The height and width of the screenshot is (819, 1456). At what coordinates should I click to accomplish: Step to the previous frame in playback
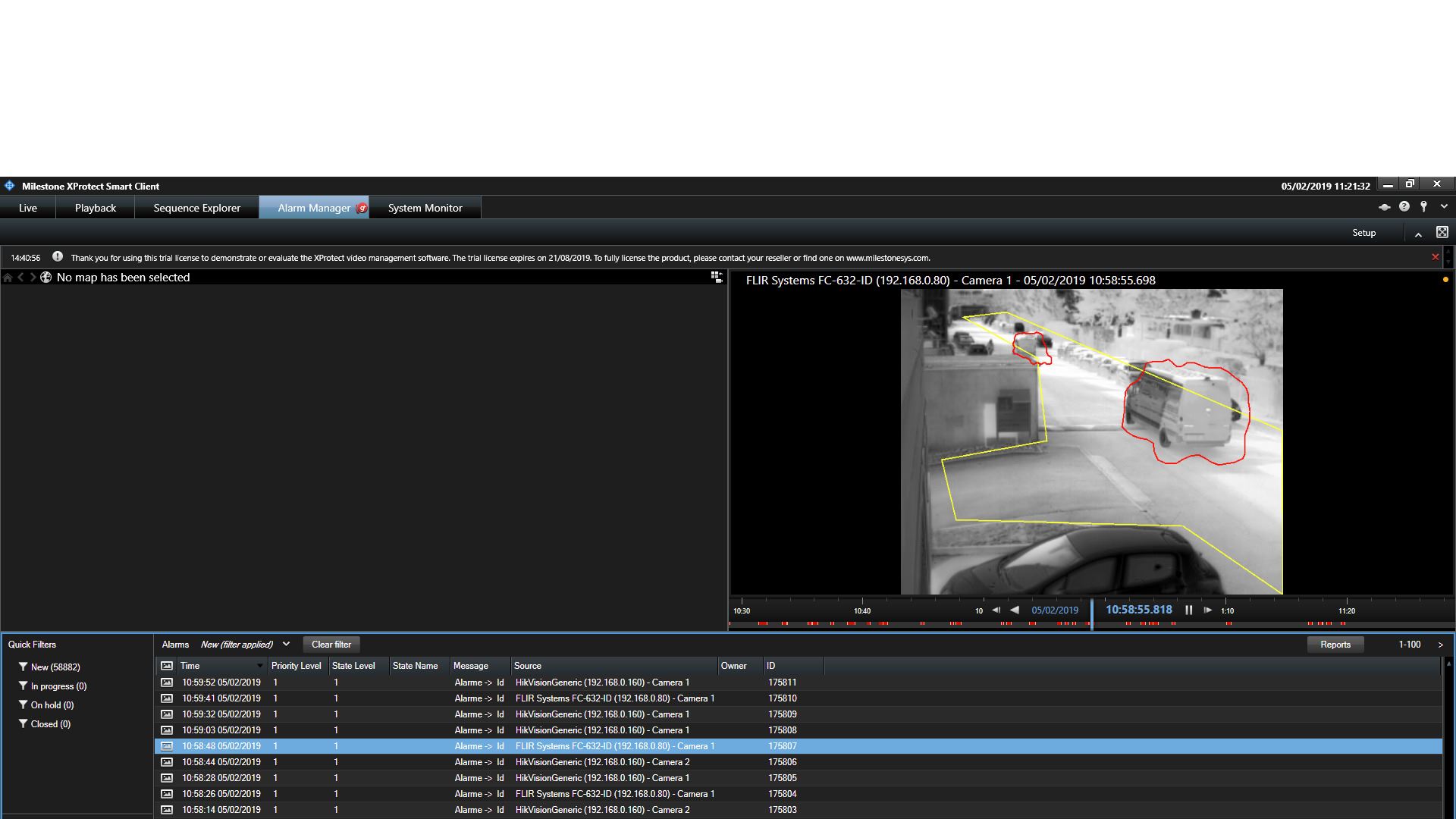coord(996,610)
